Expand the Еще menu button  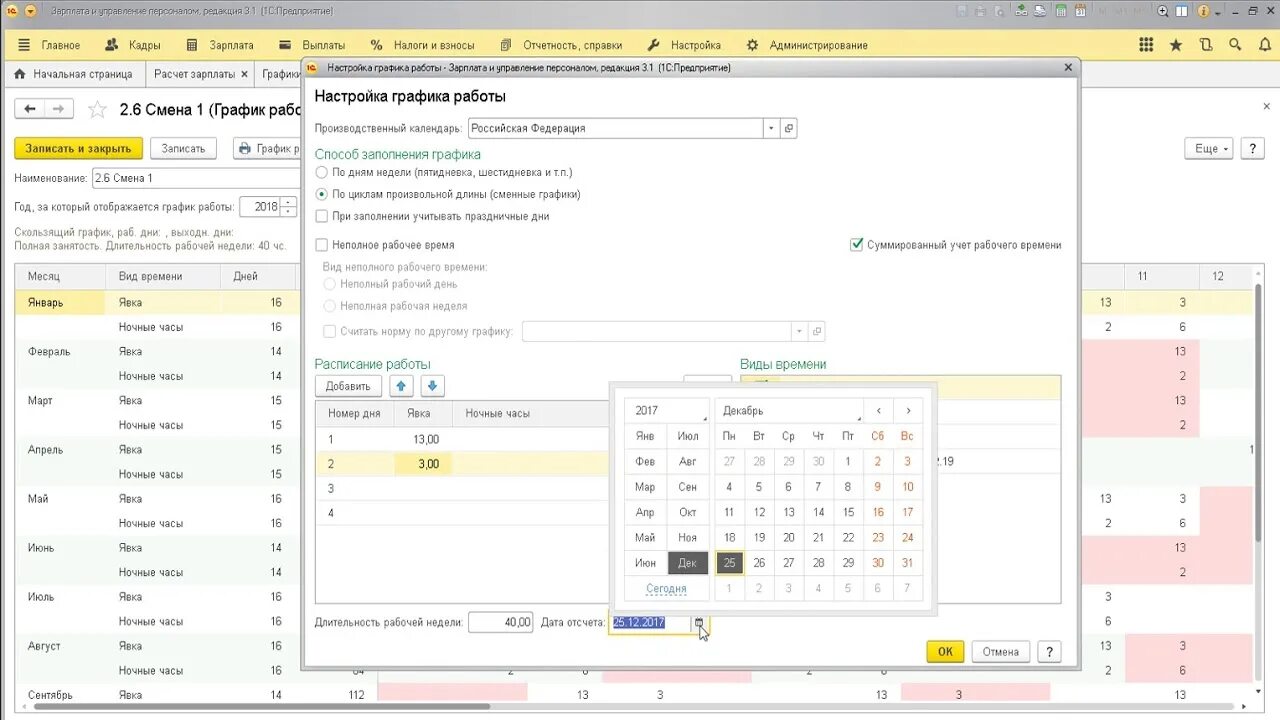(x=1211, y=148)
